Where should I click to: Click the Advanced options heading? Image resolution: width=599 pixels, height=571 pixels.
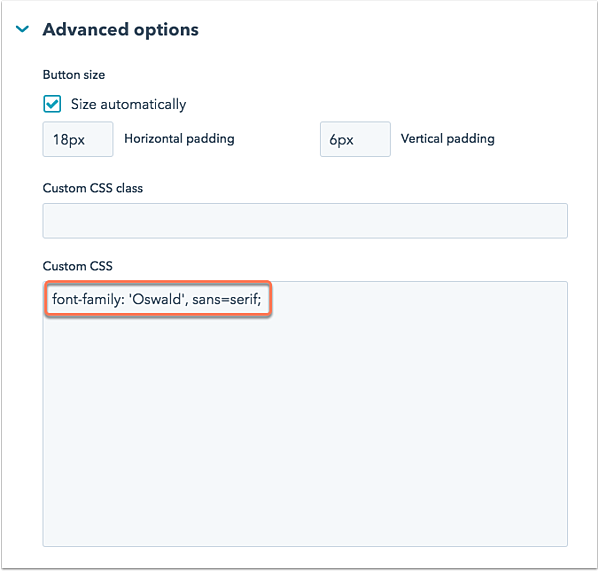(x=120, y=30)
